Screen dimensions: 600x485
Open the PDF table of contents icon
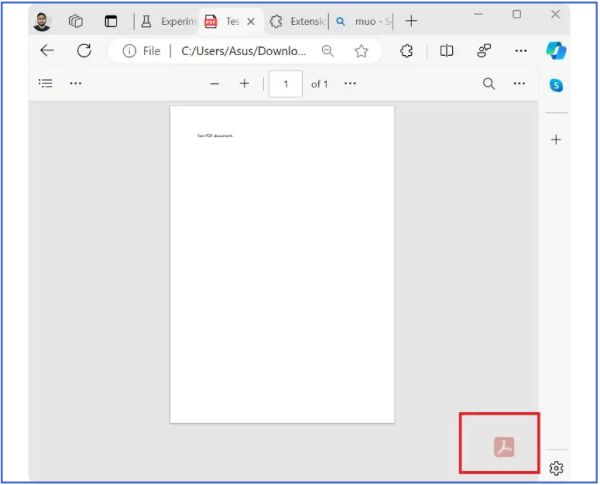coord(45,84)
